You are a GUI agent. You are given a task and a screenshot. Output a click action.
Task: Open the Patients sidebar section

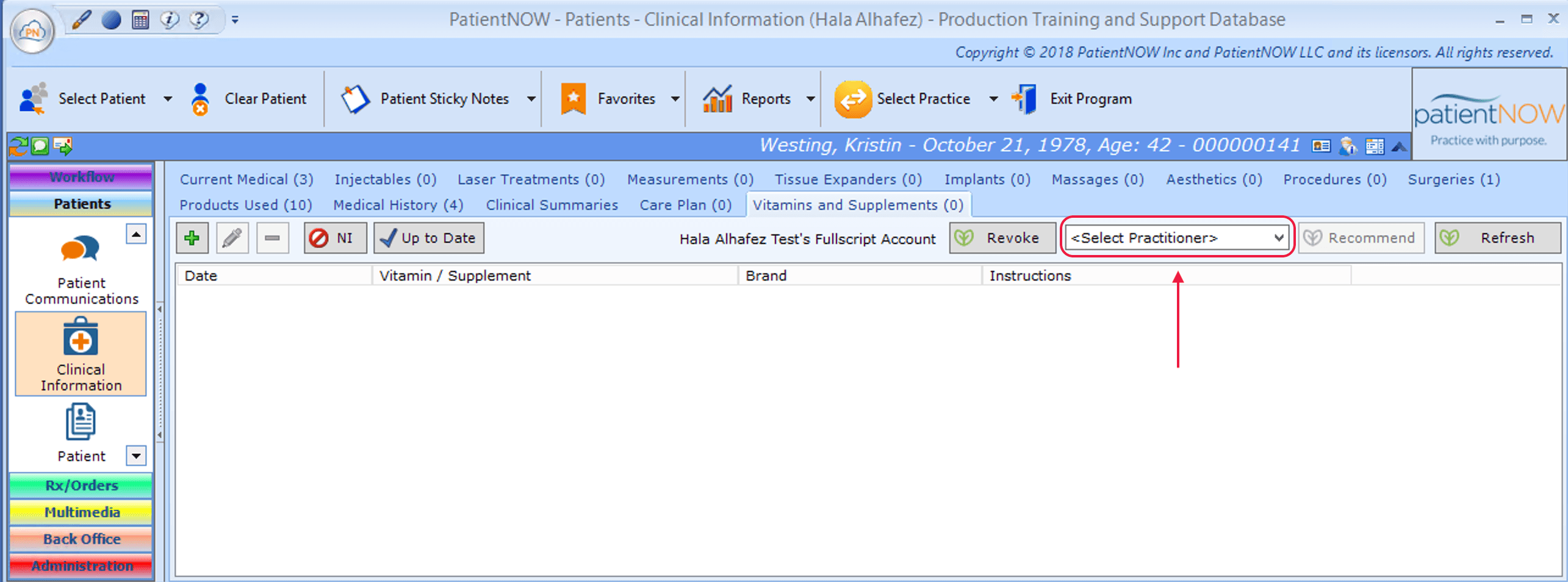click(x=81, y=204)
